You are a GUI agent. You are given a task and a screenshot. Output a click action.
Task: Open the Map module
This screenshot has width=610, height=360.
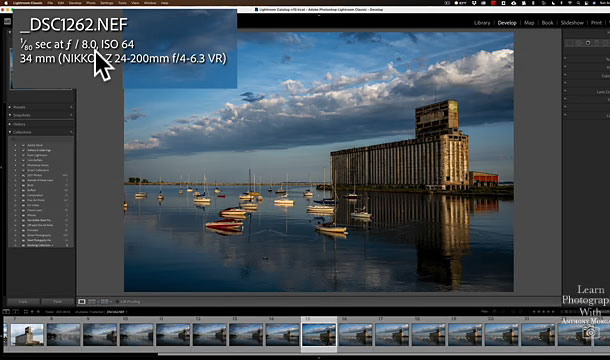click(x=529, y=23)
